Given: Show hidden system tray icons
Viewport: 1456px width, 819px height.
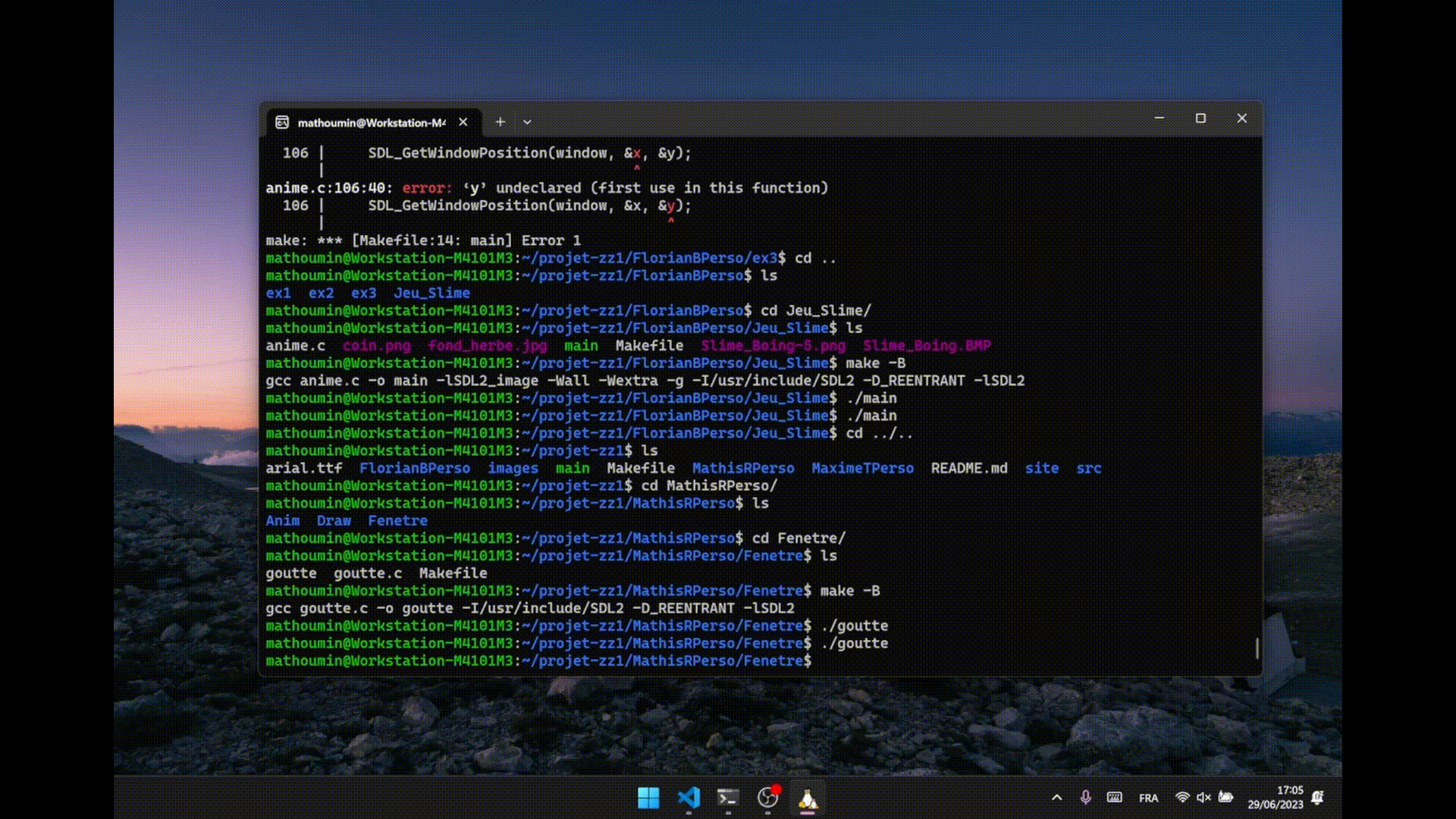Looking at the screenshot, I should [1056, 798].
